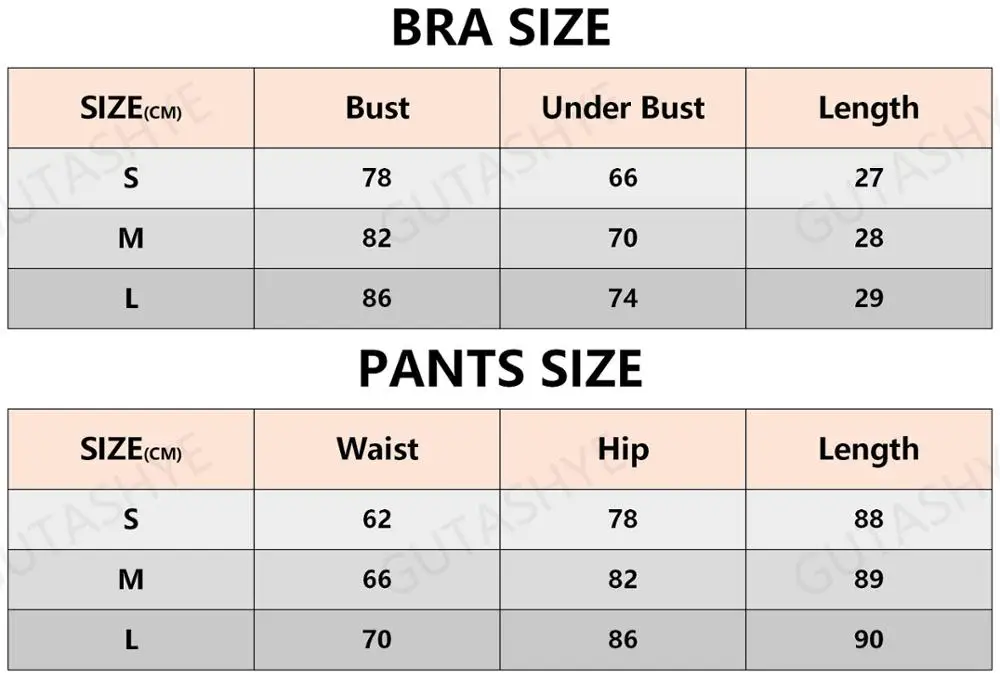Select the Bust column header
The width and height of the screenshot is (1000, 678).
tap(377, 108)
